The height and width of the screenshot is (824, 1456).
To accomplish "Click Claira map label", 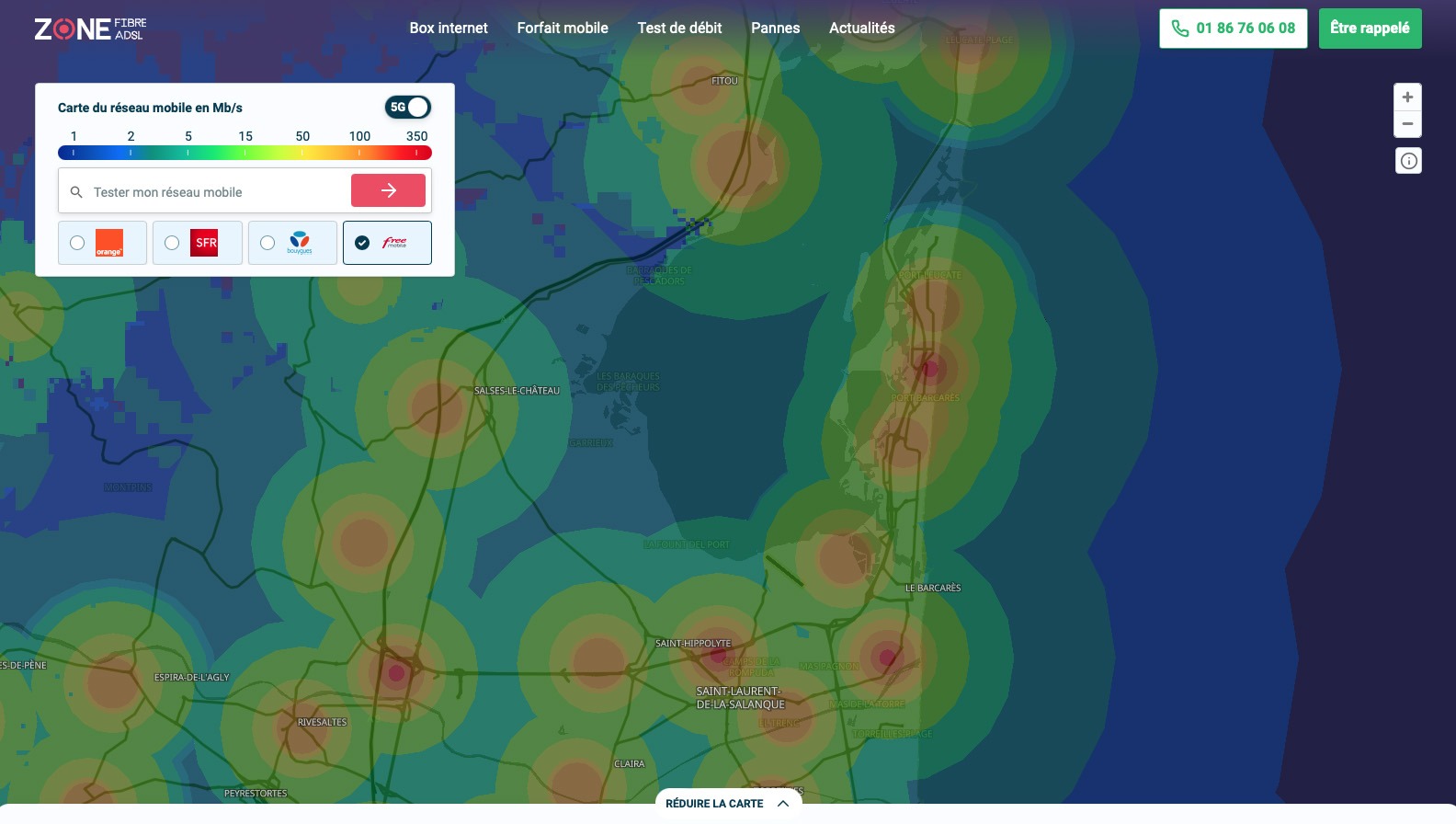I will pos(630,763).
